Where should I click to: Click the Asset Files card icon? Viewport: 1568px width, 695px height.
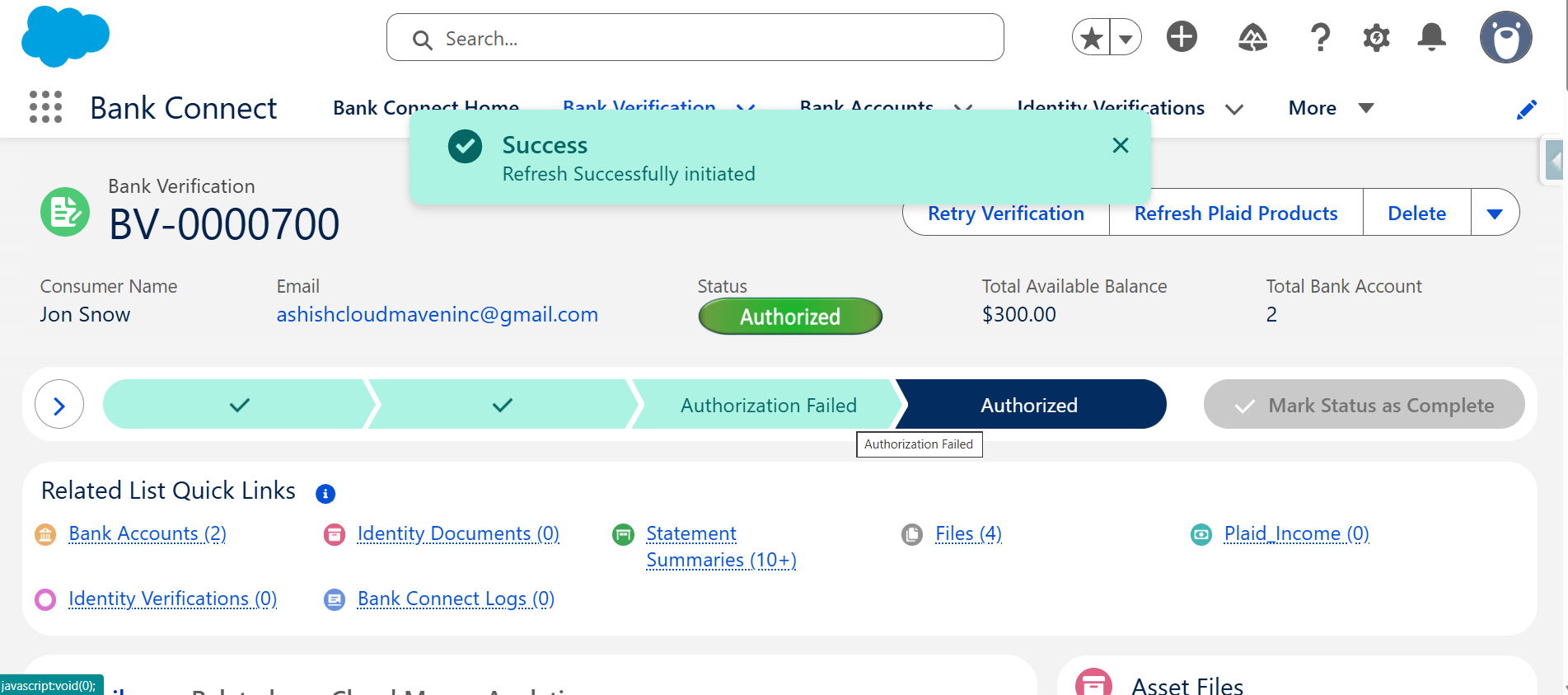coord(1094,683)
